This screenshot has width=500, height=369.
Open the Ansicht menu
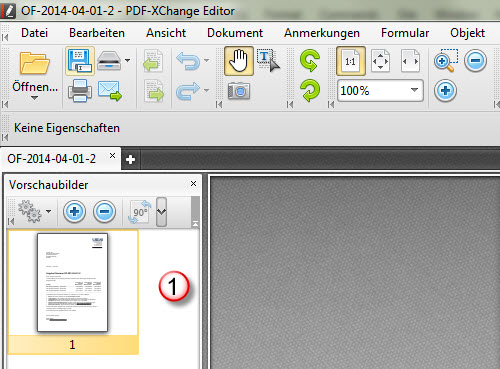click(x=166, y=33)
